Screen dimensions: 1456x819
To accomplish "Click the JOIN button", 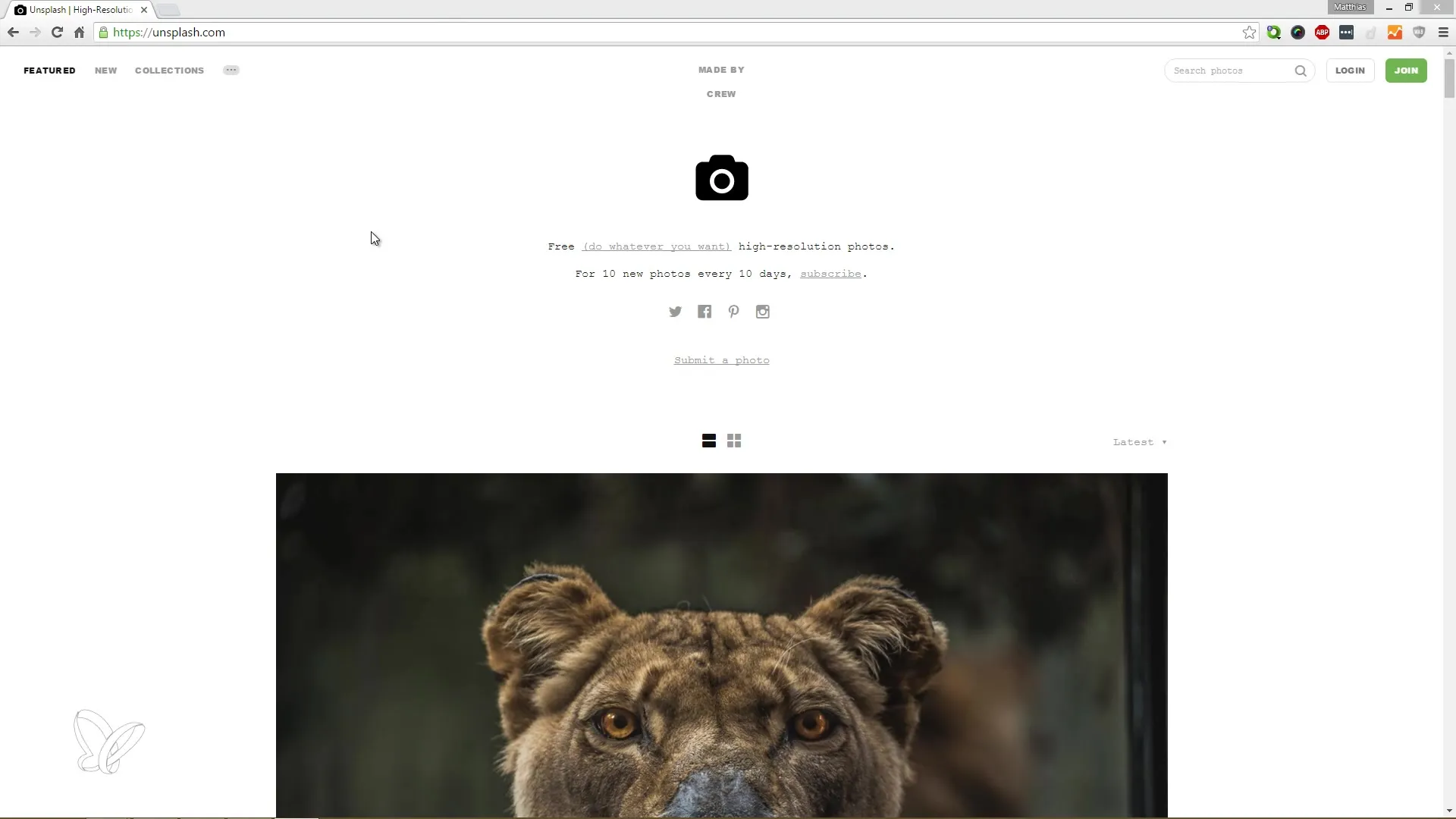I will [1405, 70].
